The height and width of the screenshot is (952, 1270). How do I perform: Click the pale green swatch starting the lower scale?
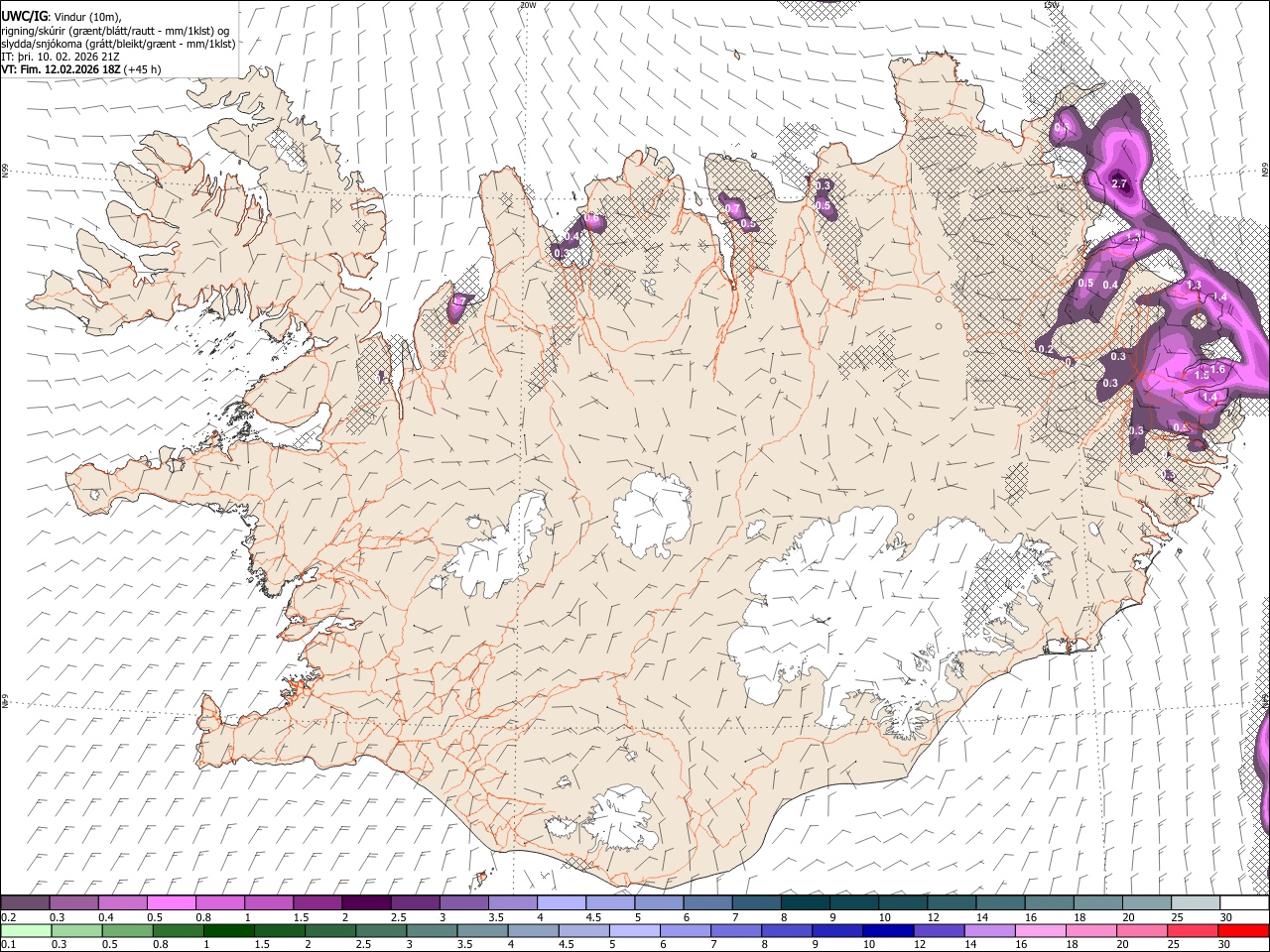25,930
